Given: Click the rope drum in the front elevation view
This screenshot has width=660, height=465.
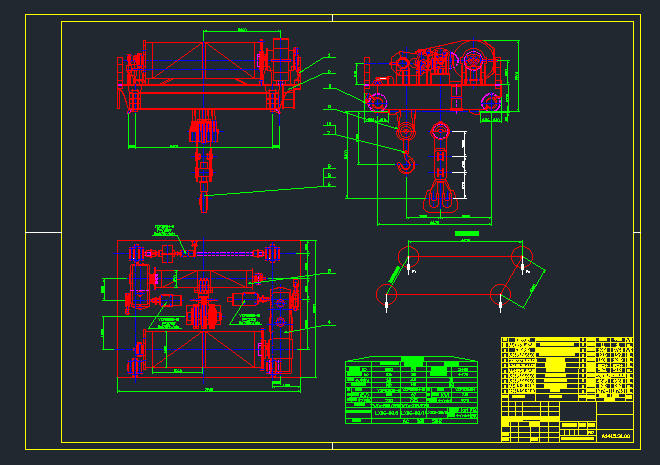Looking at the screenshot, I should [x=204, y=60].
